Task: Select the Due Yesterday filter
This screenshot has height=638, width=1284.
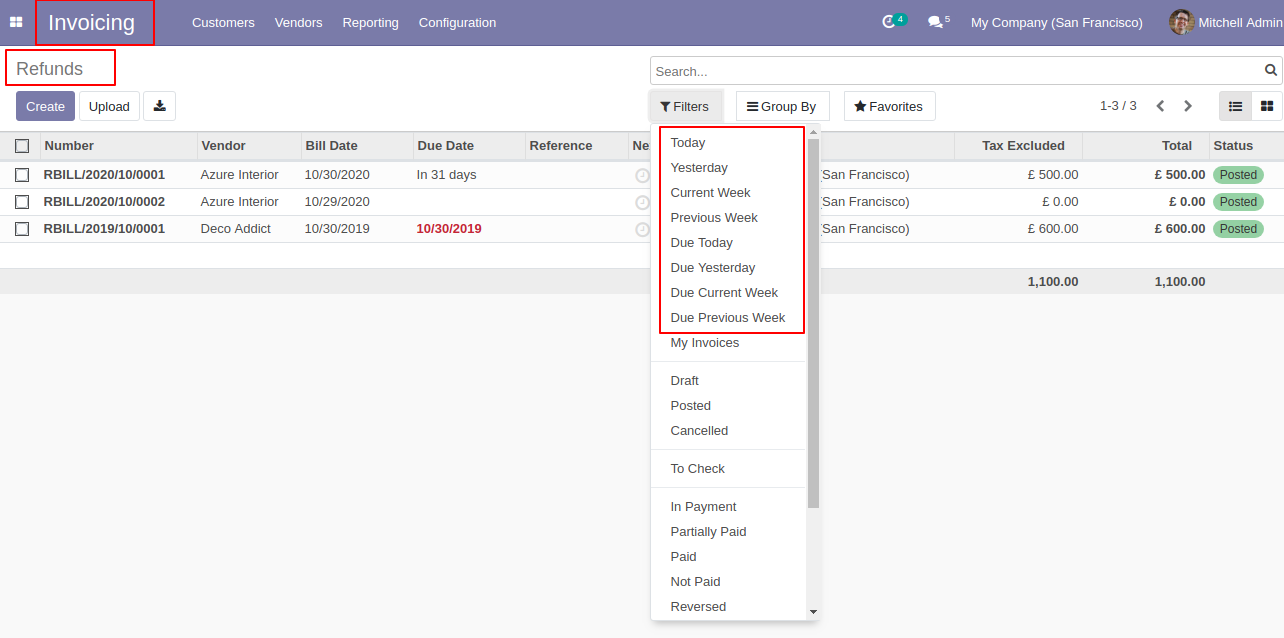Action: click(713, 268)
